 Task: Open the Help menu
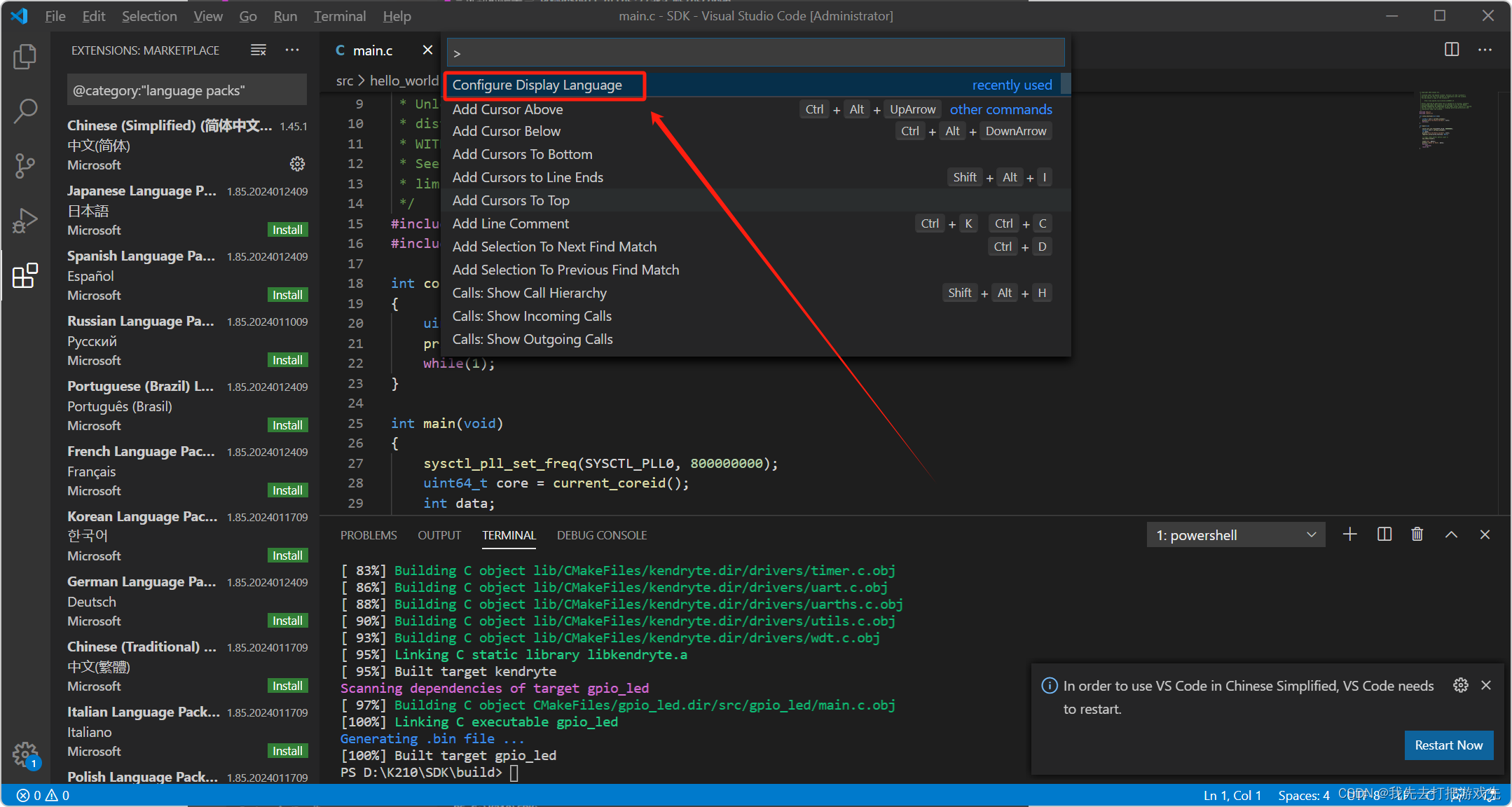point(397,15)
